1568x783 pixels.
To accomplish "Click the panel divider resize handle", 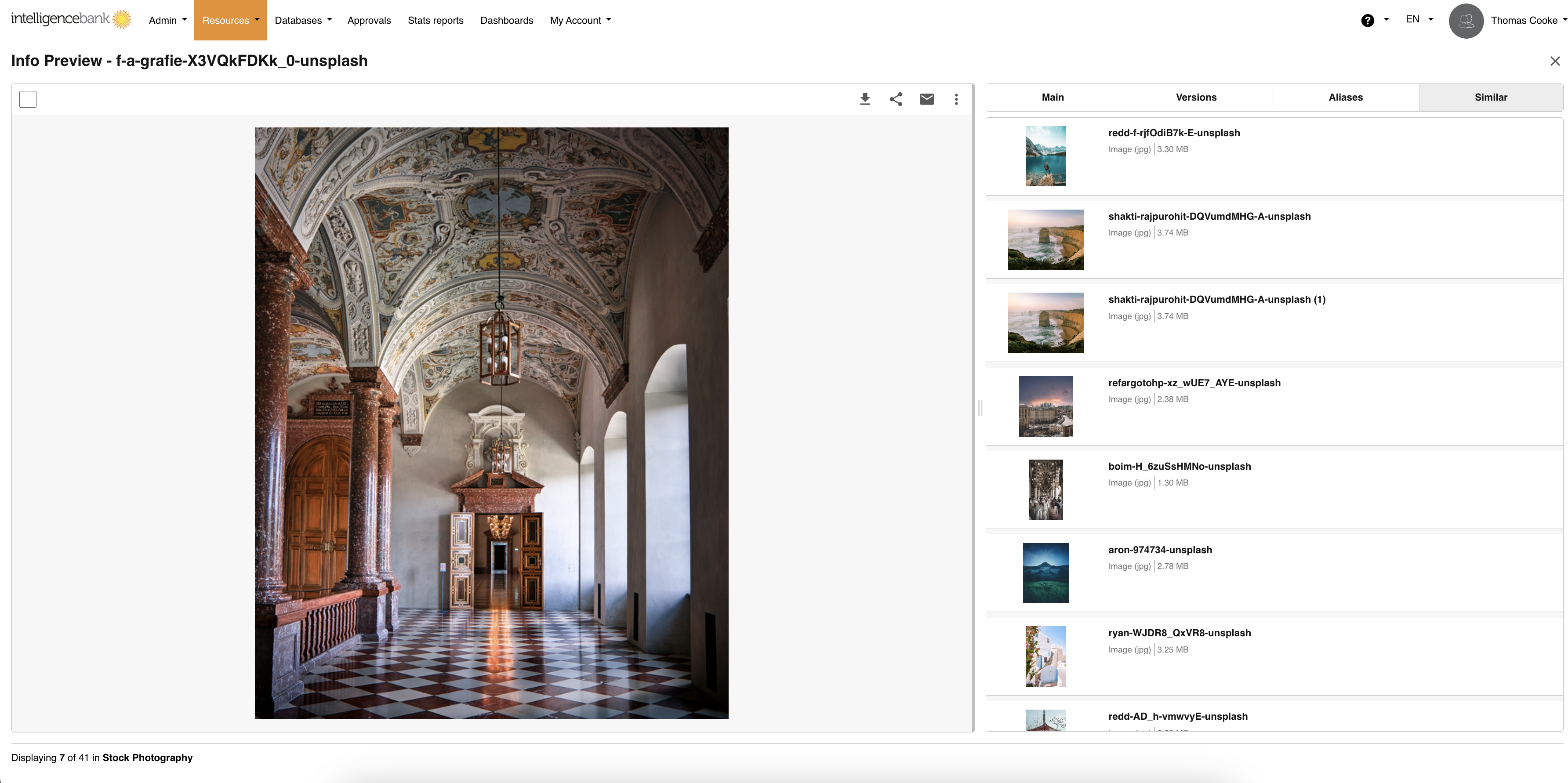I will pos(980,408).
